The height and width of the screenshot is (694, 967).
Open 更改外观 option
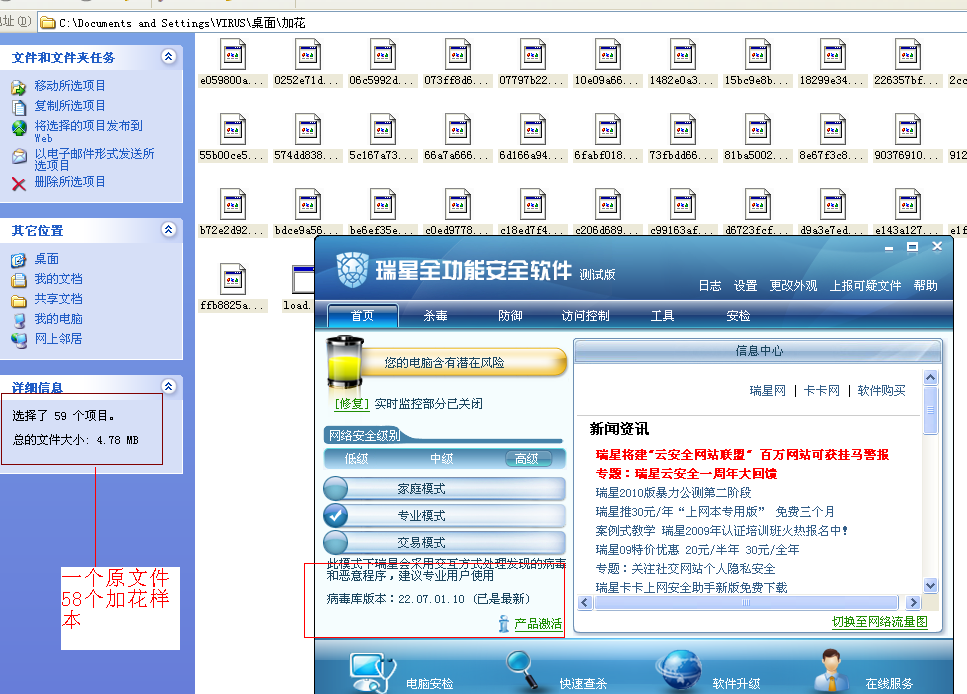point(793,286)
